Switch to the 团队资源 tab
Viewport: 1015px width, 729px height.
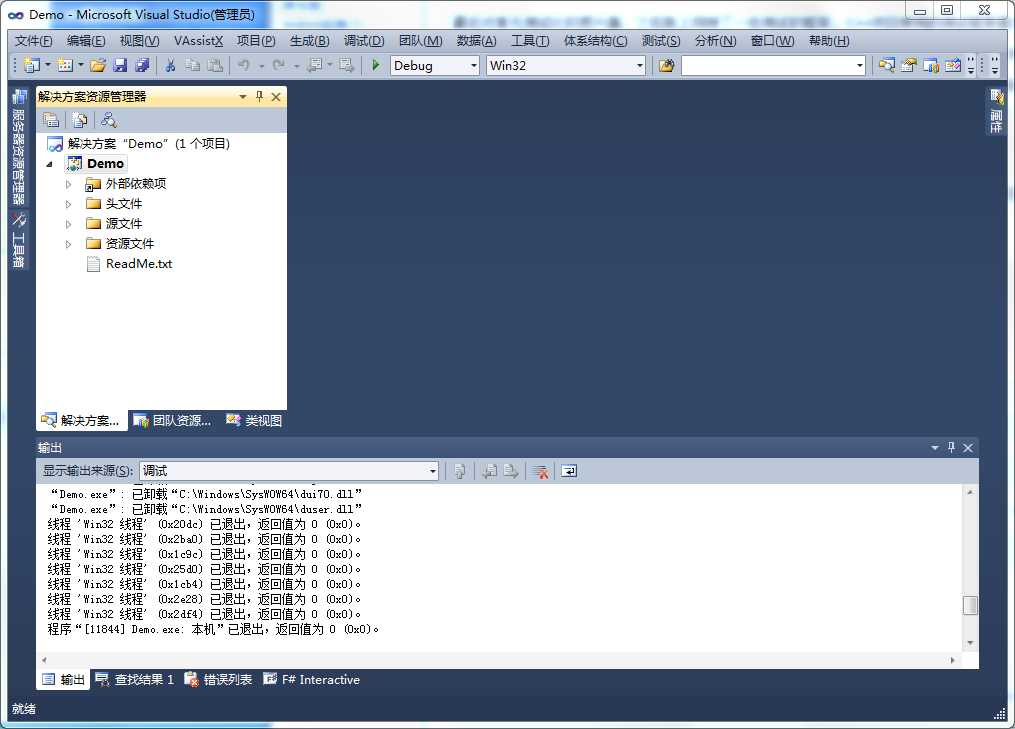172,421
